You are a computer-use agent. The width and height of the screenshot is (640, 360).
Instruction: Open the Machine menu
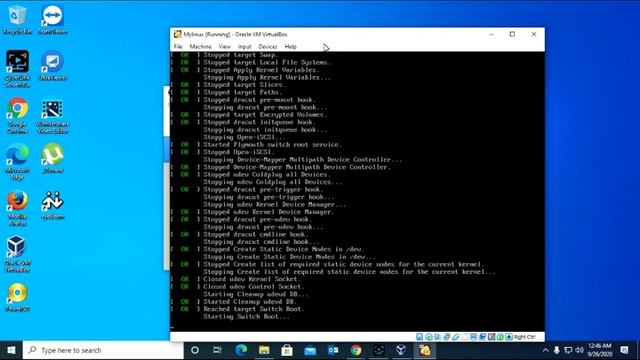click(x=200, y=47)
